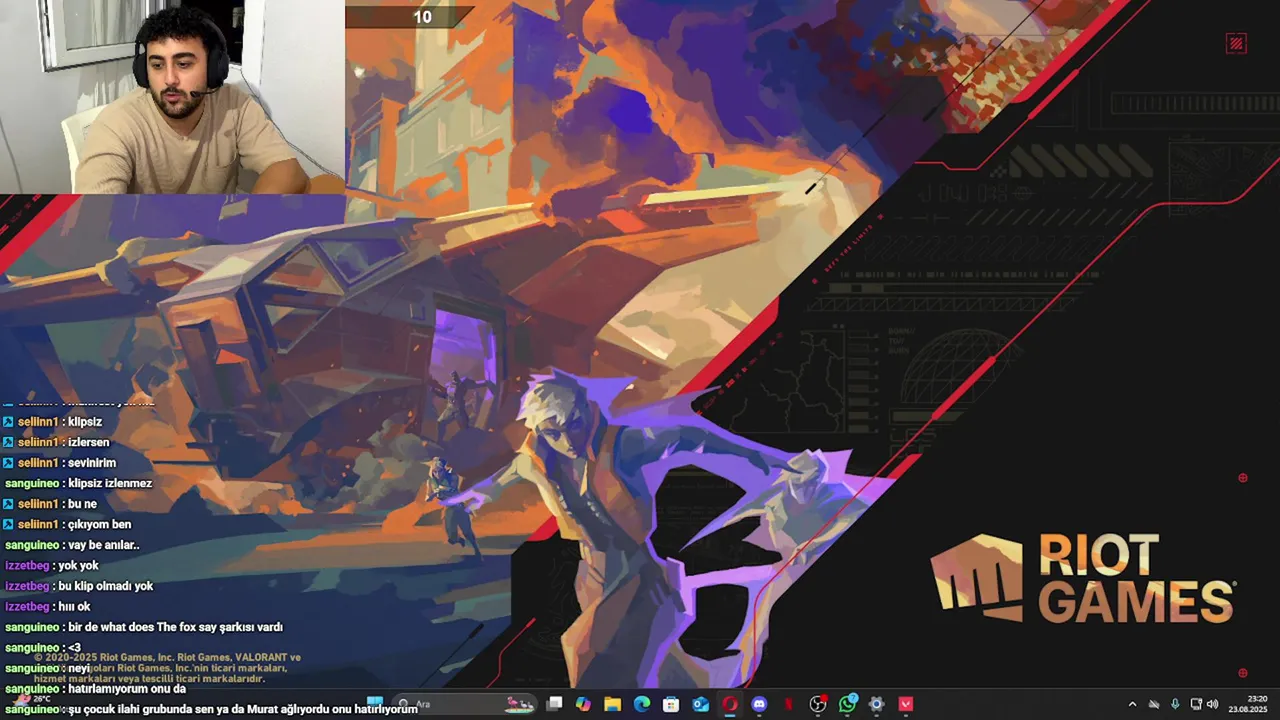Click the number 10 counter at top
This screenshot has height=720, width=1280.
(422, 17)
